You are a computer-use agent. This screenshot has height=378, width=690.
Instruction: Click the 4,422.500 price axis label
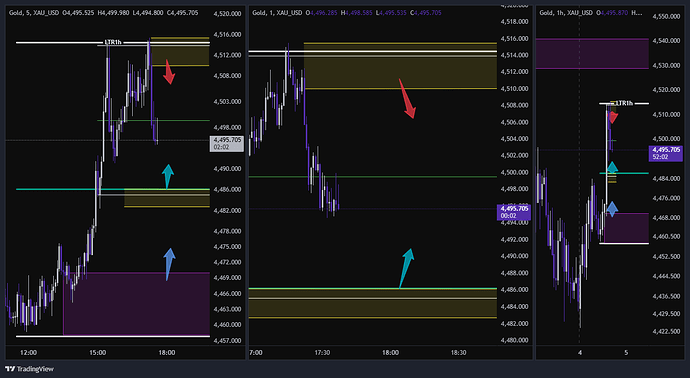click(666, 331)
